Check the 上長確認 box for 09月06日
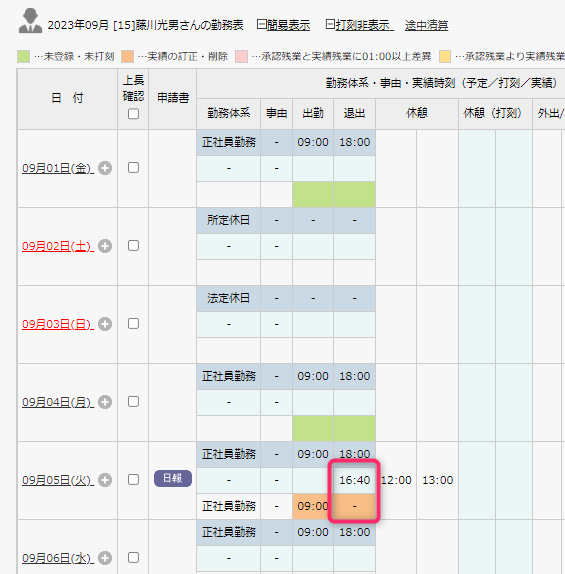 133,558
